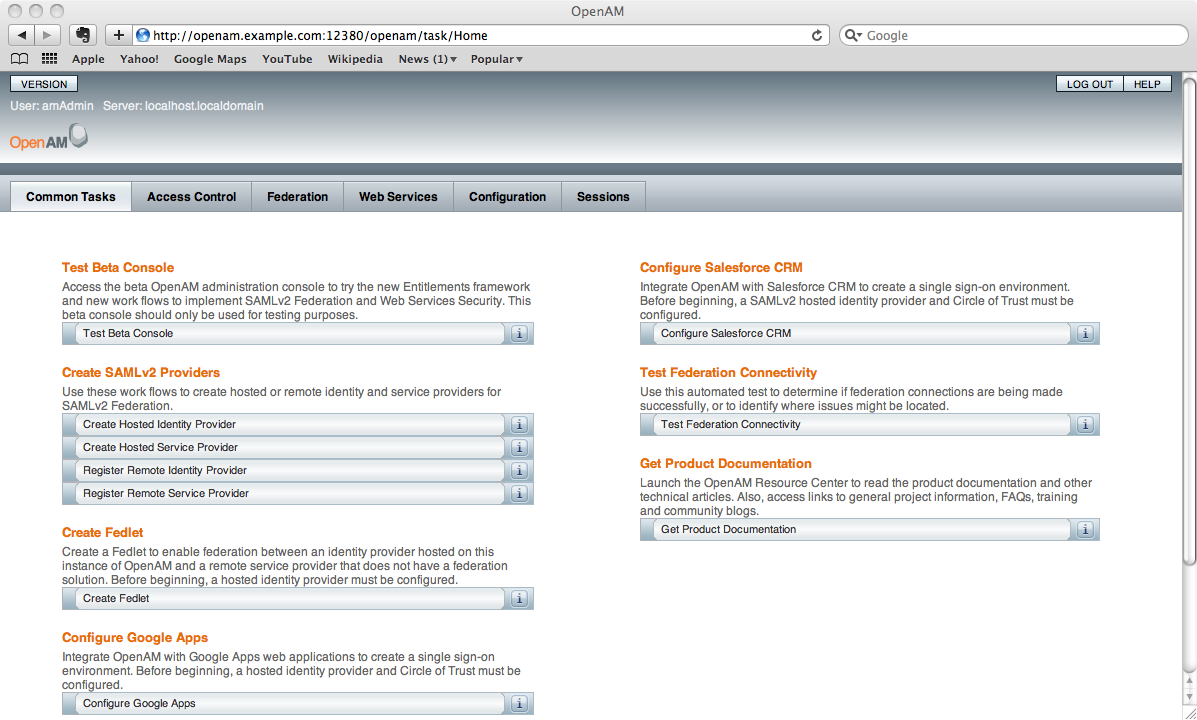Click info icon for Register Remote Service Provider
Viewport: 1197px width, 720px height.
point(519,493)
